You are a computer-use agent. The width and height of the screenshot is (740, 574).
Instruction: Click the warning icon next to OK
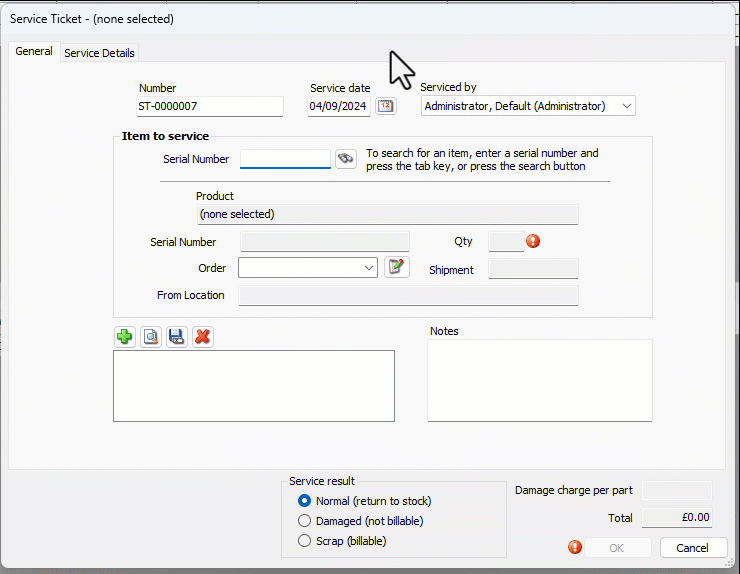575,547
